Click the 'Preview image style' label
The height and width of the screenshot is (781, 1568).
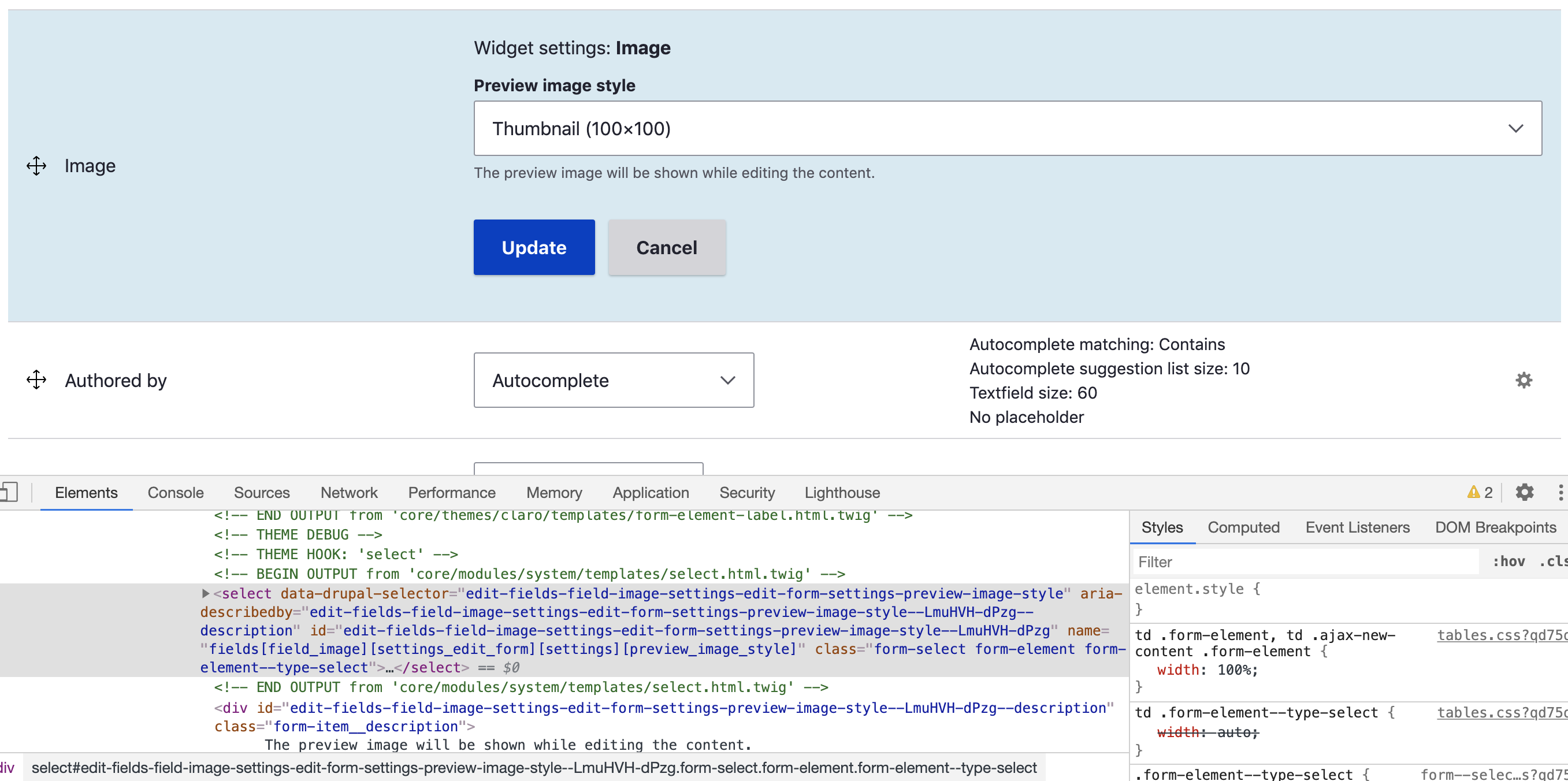(554, 85)
